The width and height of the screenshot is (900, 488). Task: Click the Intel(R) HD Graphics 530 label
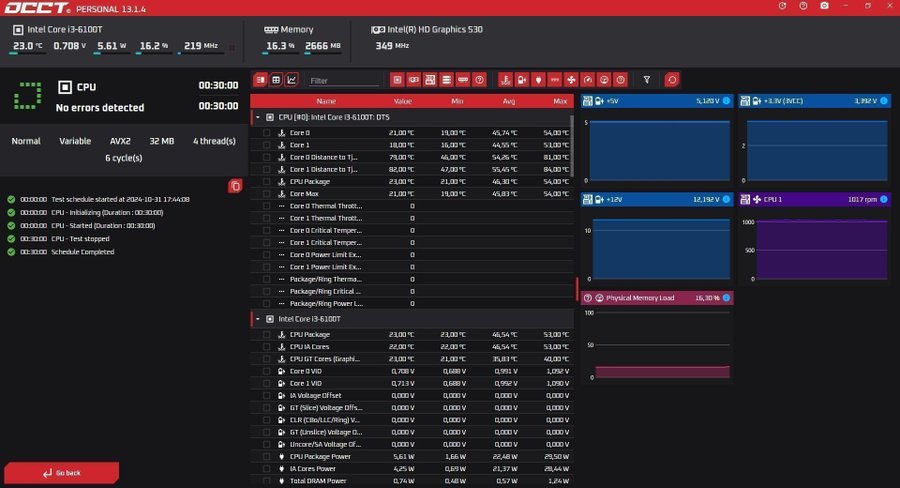[x=435, y=29]
